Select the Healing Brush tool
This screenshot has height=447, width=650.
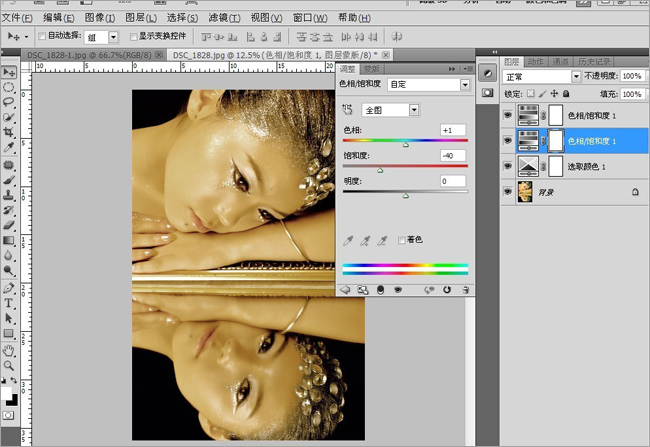[x=9, y=165]
